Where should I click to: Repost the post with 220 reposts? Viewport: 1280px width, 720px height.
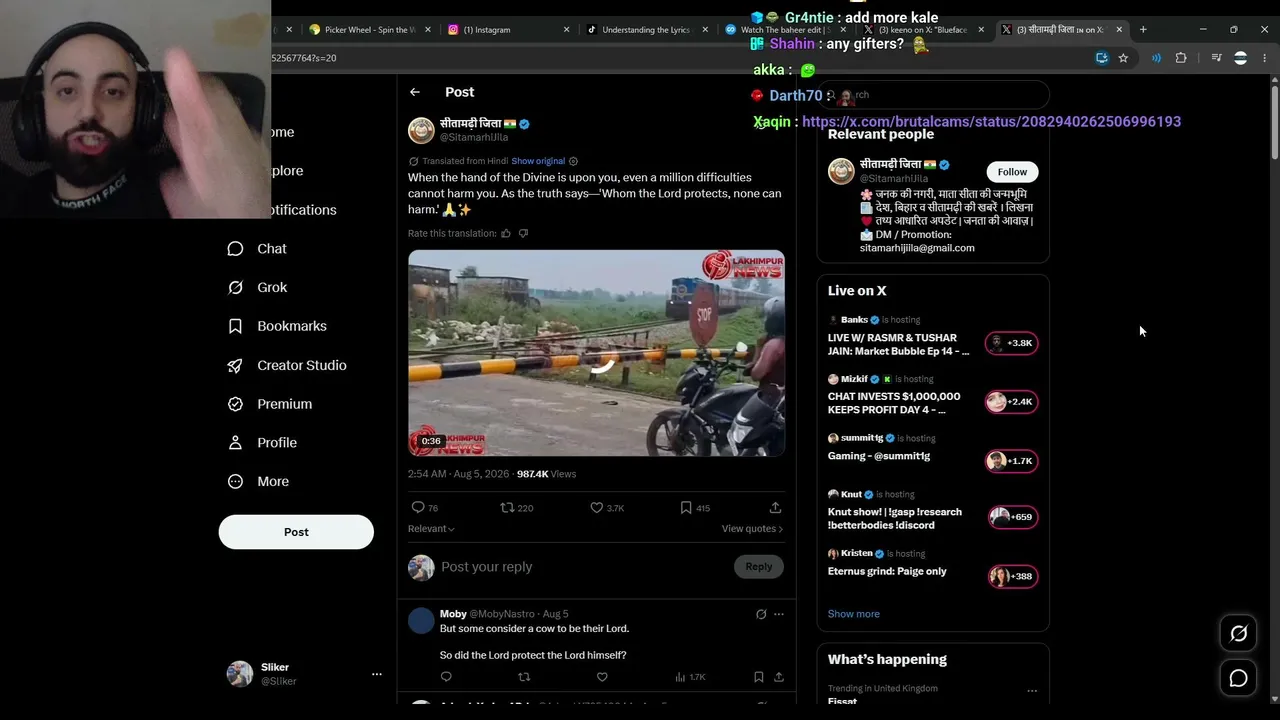click(516, 508)
